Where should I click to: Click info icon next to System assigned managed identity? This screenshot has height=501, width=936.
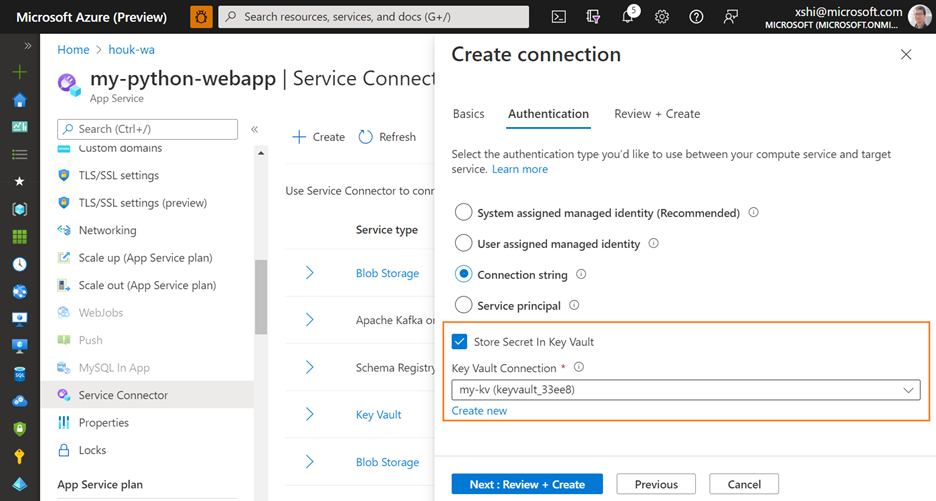753,213
